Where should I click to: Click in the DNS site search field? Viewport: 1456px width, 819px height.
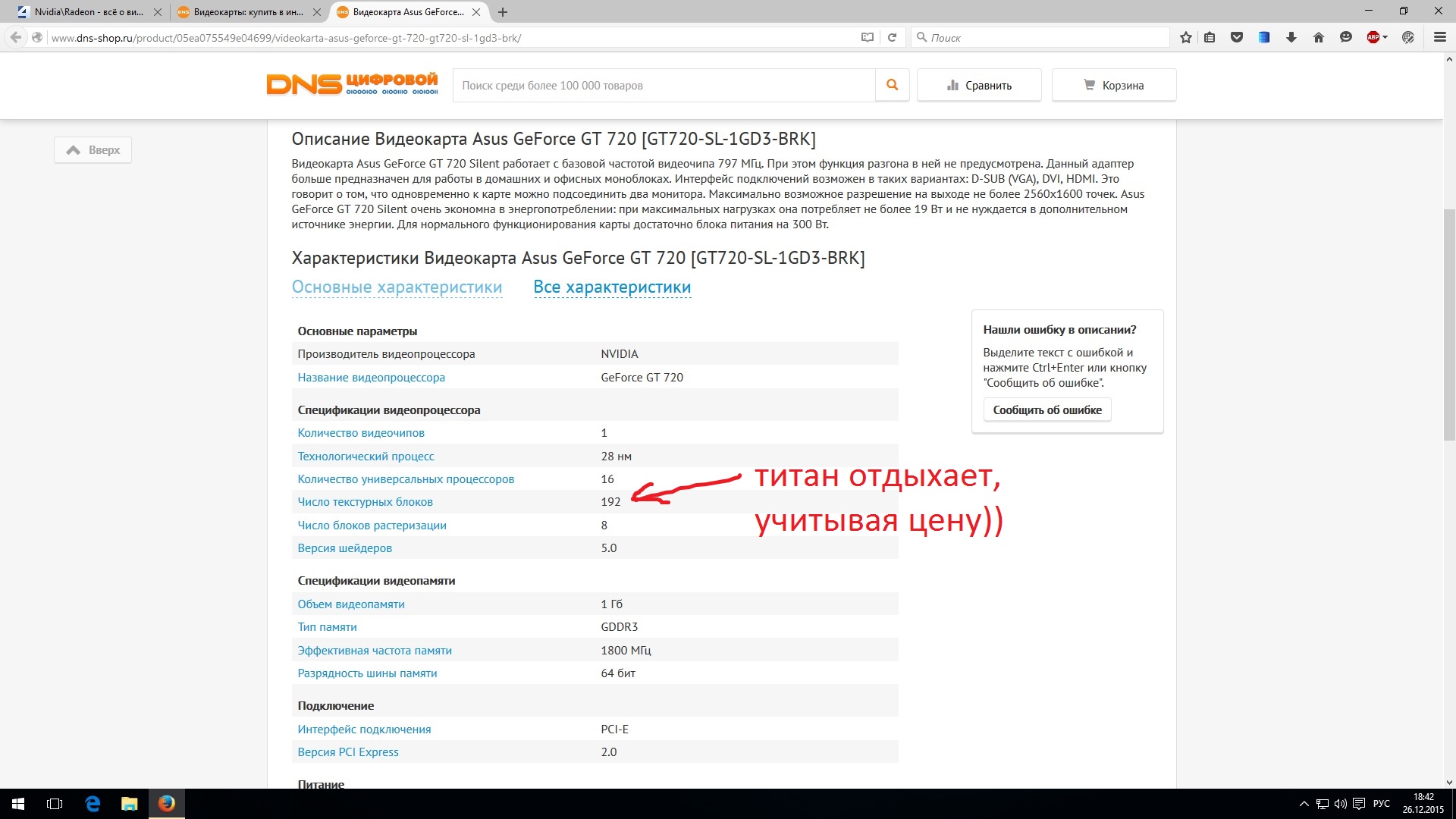coord(664,85)
